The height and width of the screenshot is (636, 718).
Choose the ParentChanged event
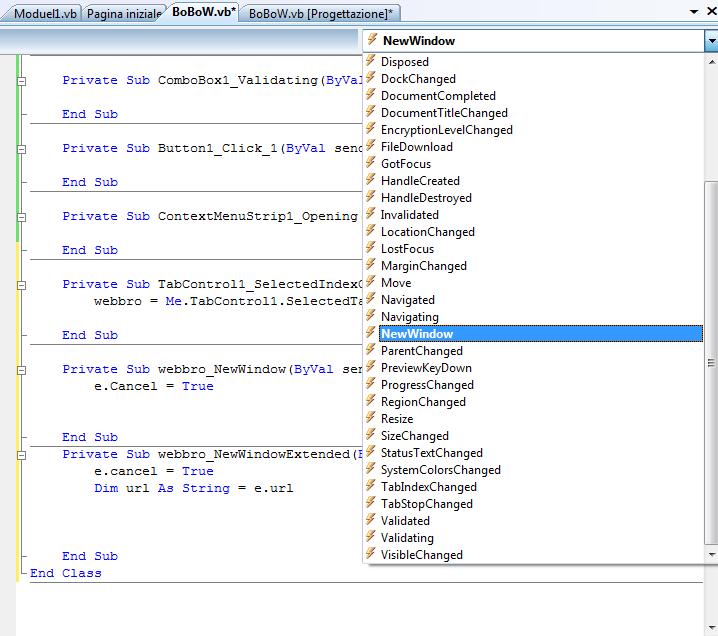click(x=422, y=351)
